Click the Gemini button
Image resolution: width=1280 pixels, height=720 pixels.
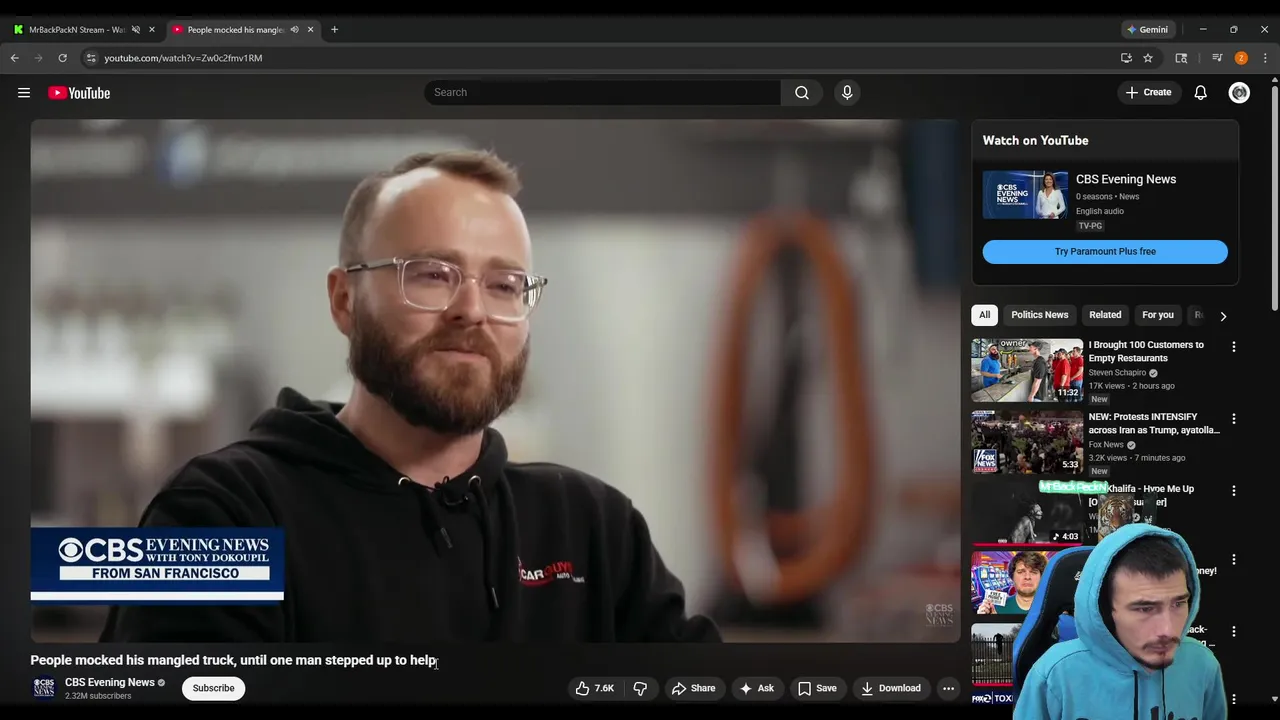click(1147, 30)
